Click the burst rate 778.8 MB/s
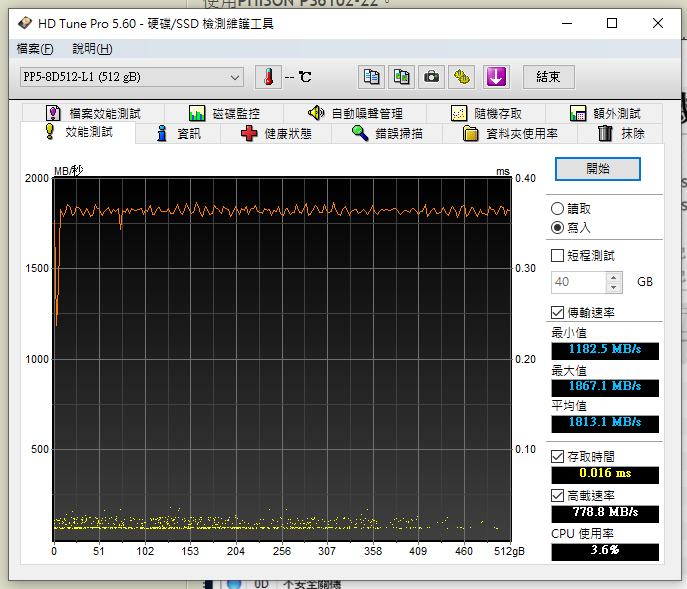 click(x=605, y=513)
